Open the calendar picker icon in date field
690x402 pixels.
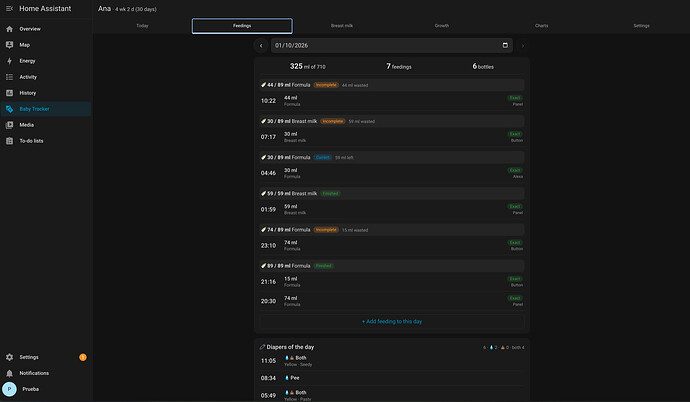pos(505,45)
